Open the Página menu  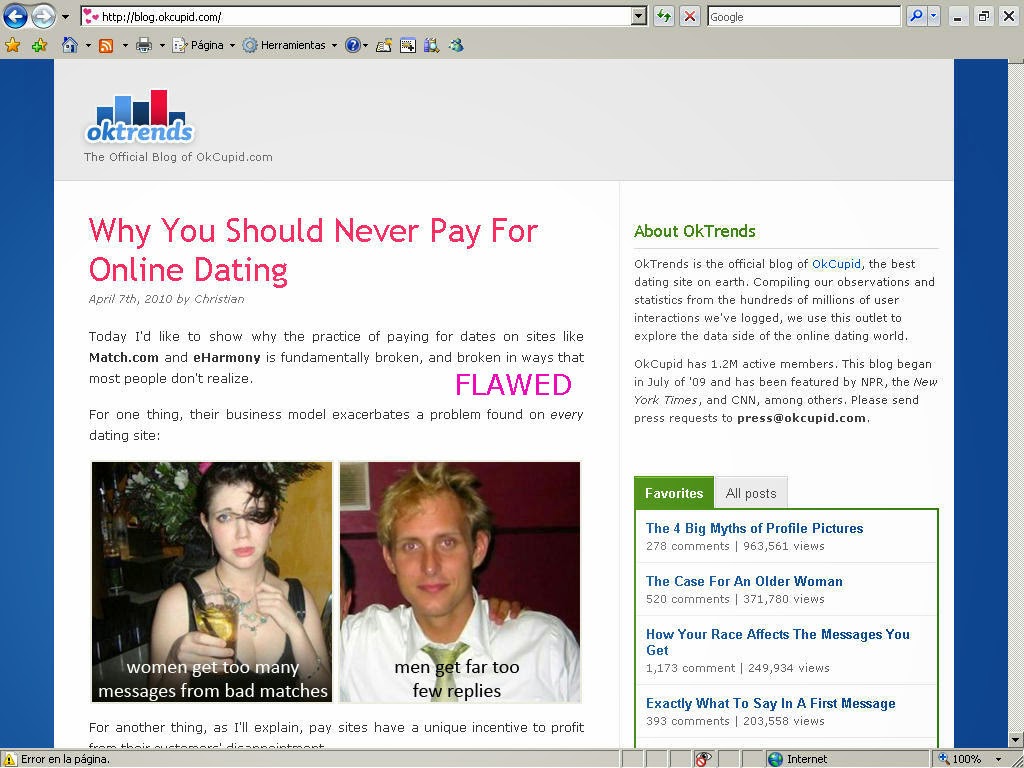[x=203, y=45]
